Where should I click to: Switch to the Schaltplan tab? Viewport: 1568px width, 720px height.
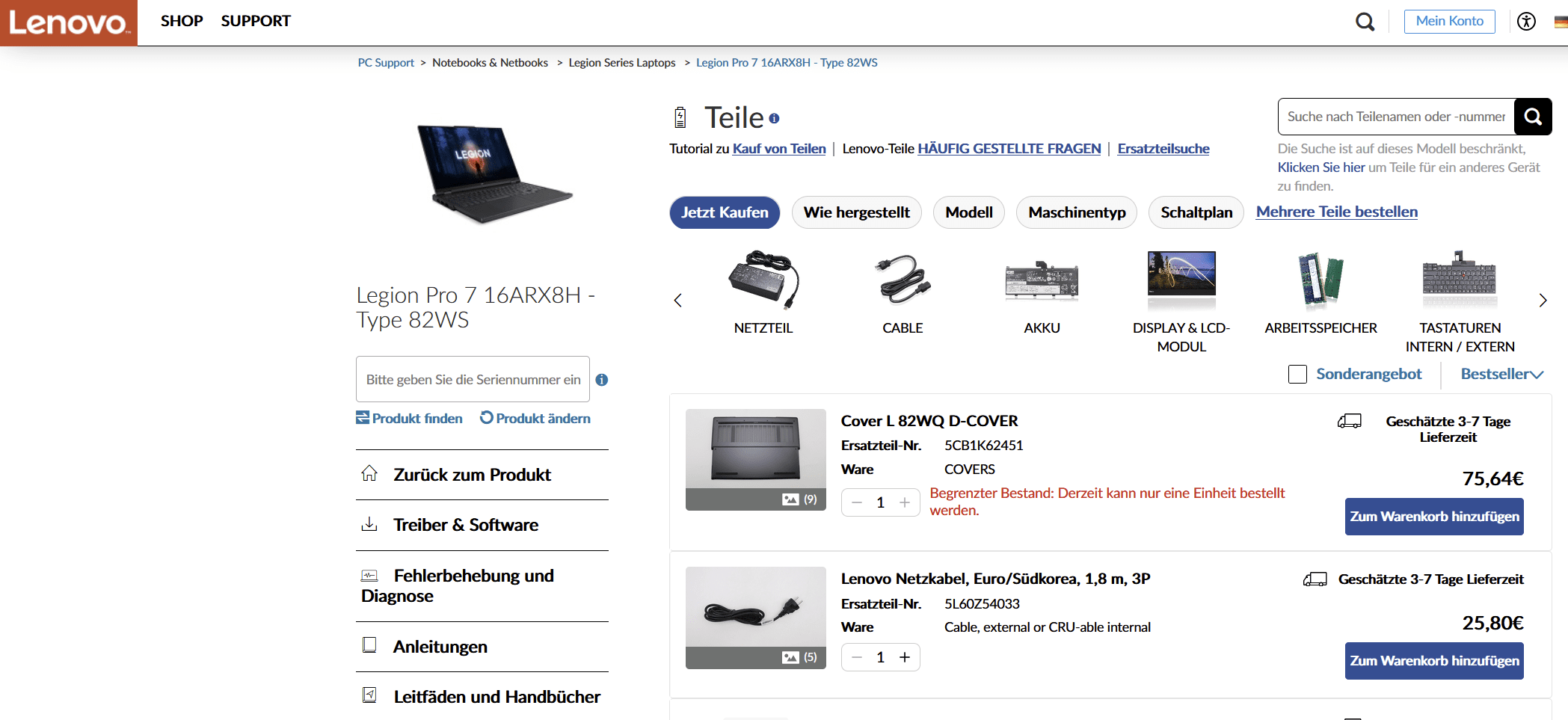[1196, 212]
